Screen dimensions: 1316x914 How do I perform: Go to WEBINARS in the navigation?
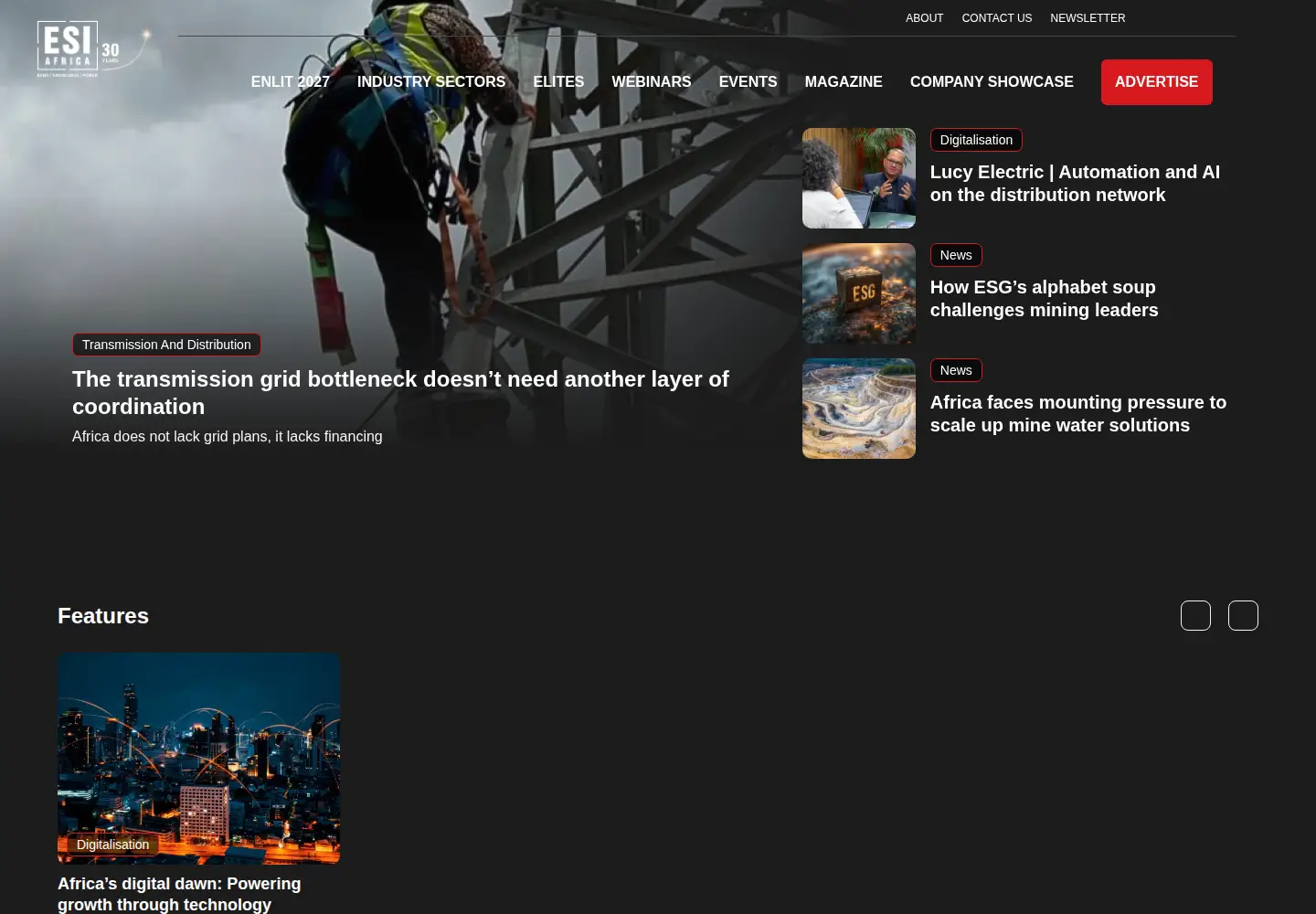[652, 82]
